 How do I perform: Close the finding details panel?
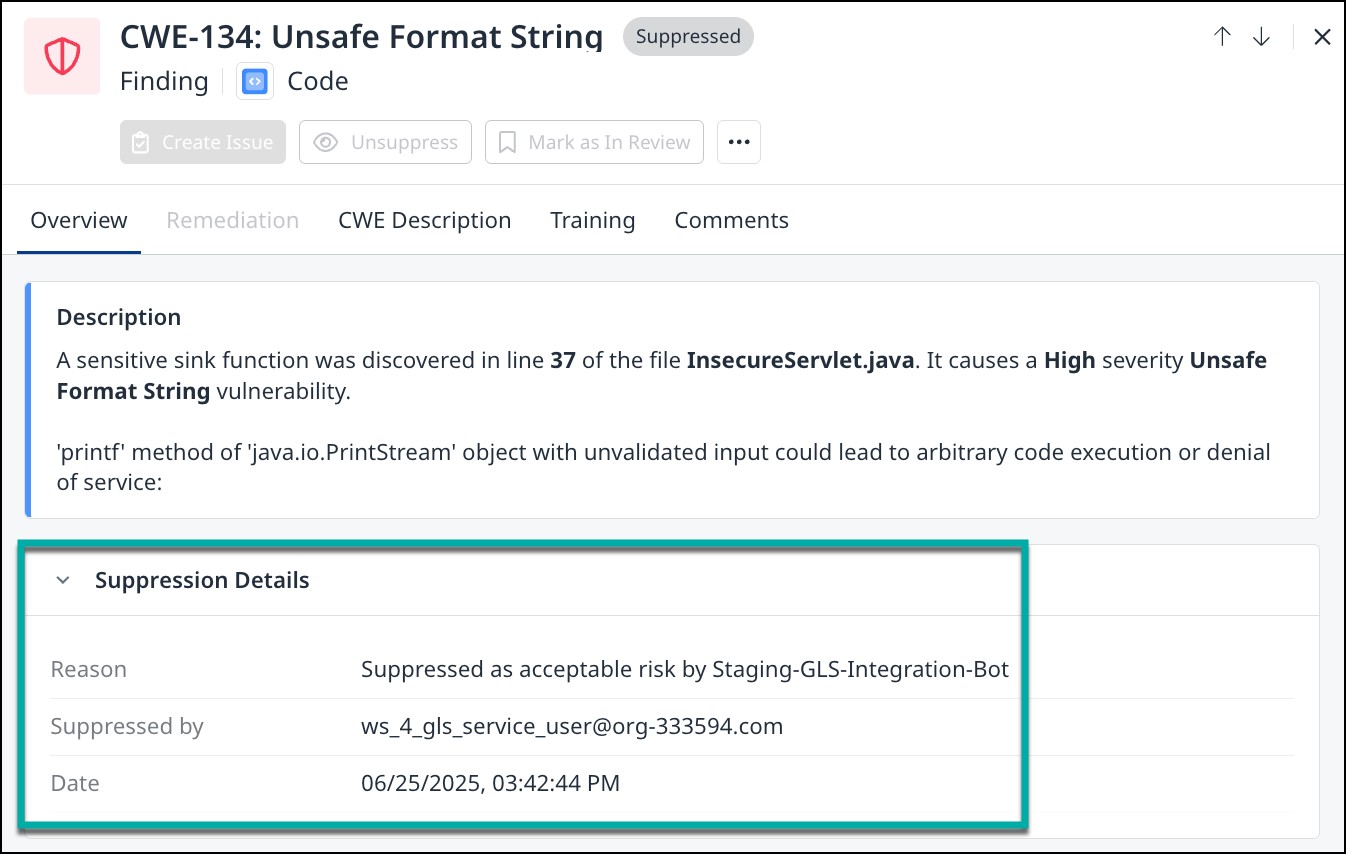(1321, 37)
